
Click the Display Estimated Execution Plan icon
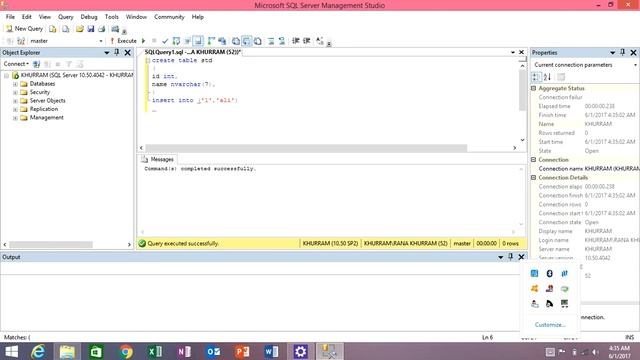[176, 41]
